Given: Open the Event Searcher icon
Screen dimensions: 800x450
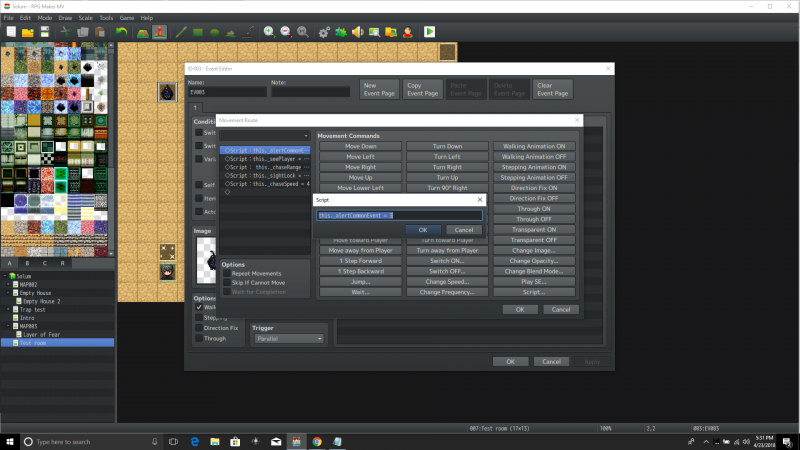Looking at the screenshot, I should tap(374, 32).
